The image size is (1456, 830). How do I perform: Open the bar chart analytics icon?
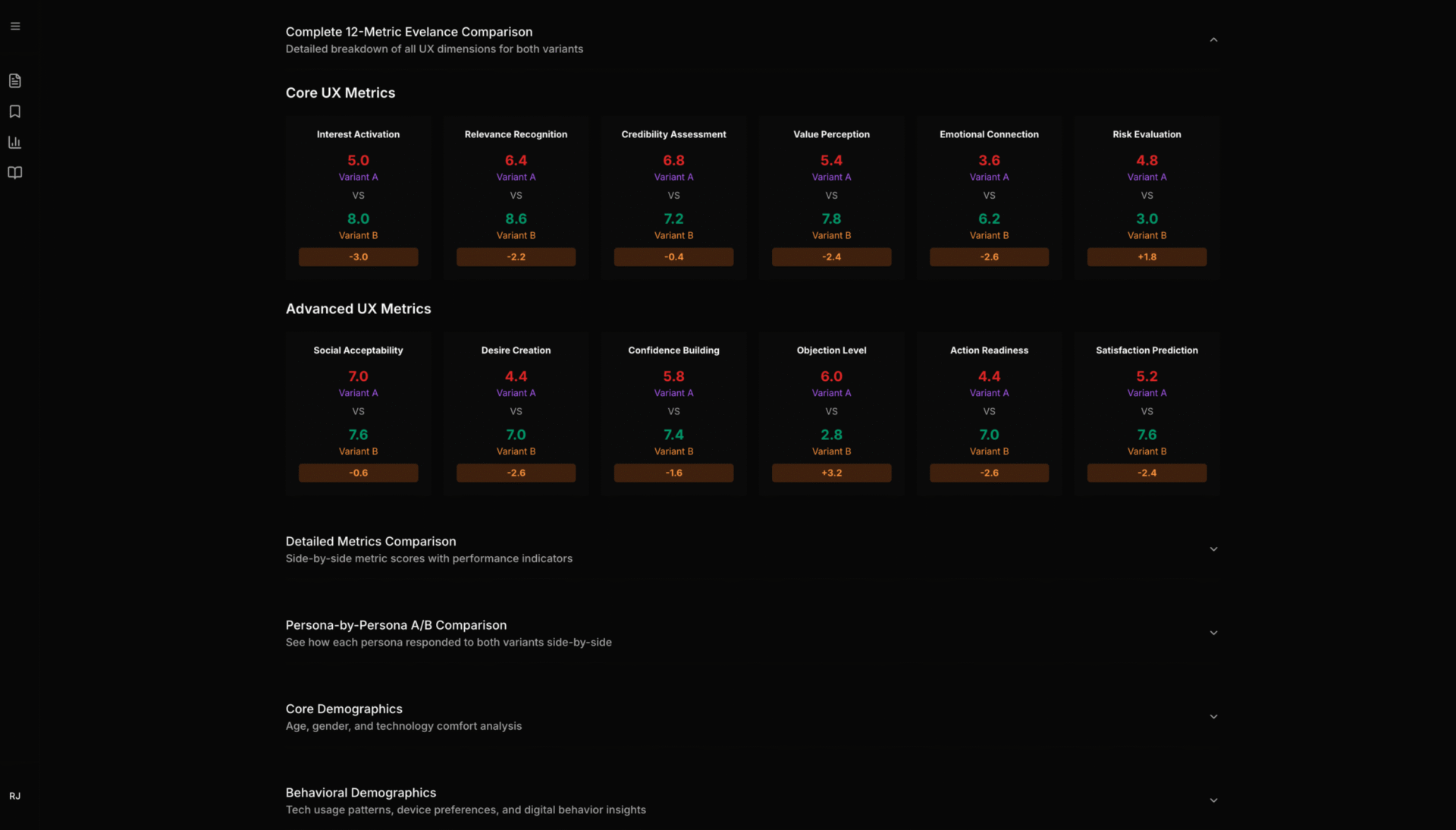tap(15, 142)
